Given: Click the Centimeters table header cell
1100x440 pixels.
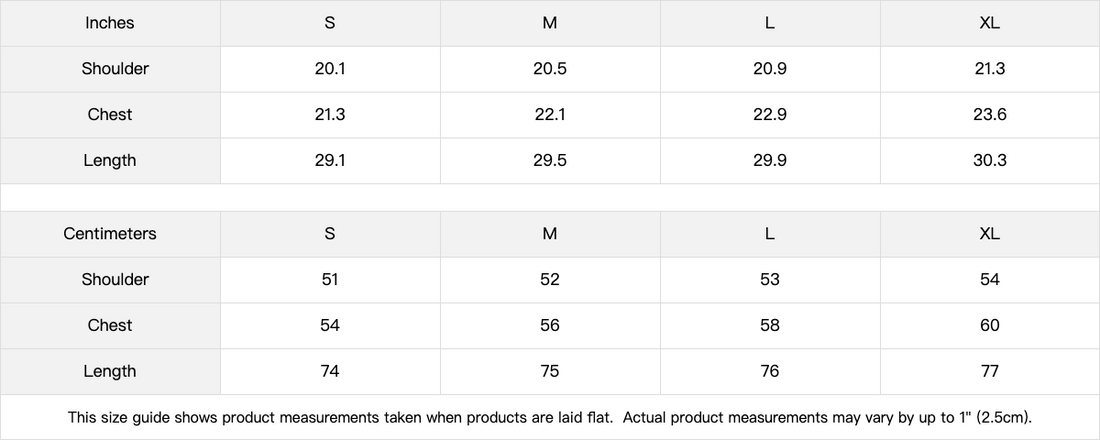Looking at the screenshot, I should coord(110,234).
